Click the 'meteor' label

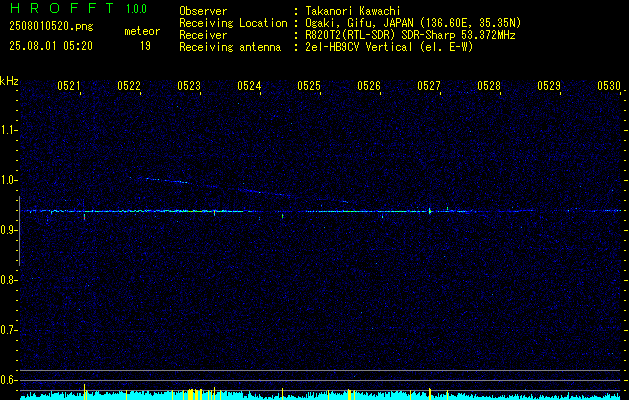(x=142, y=31)
